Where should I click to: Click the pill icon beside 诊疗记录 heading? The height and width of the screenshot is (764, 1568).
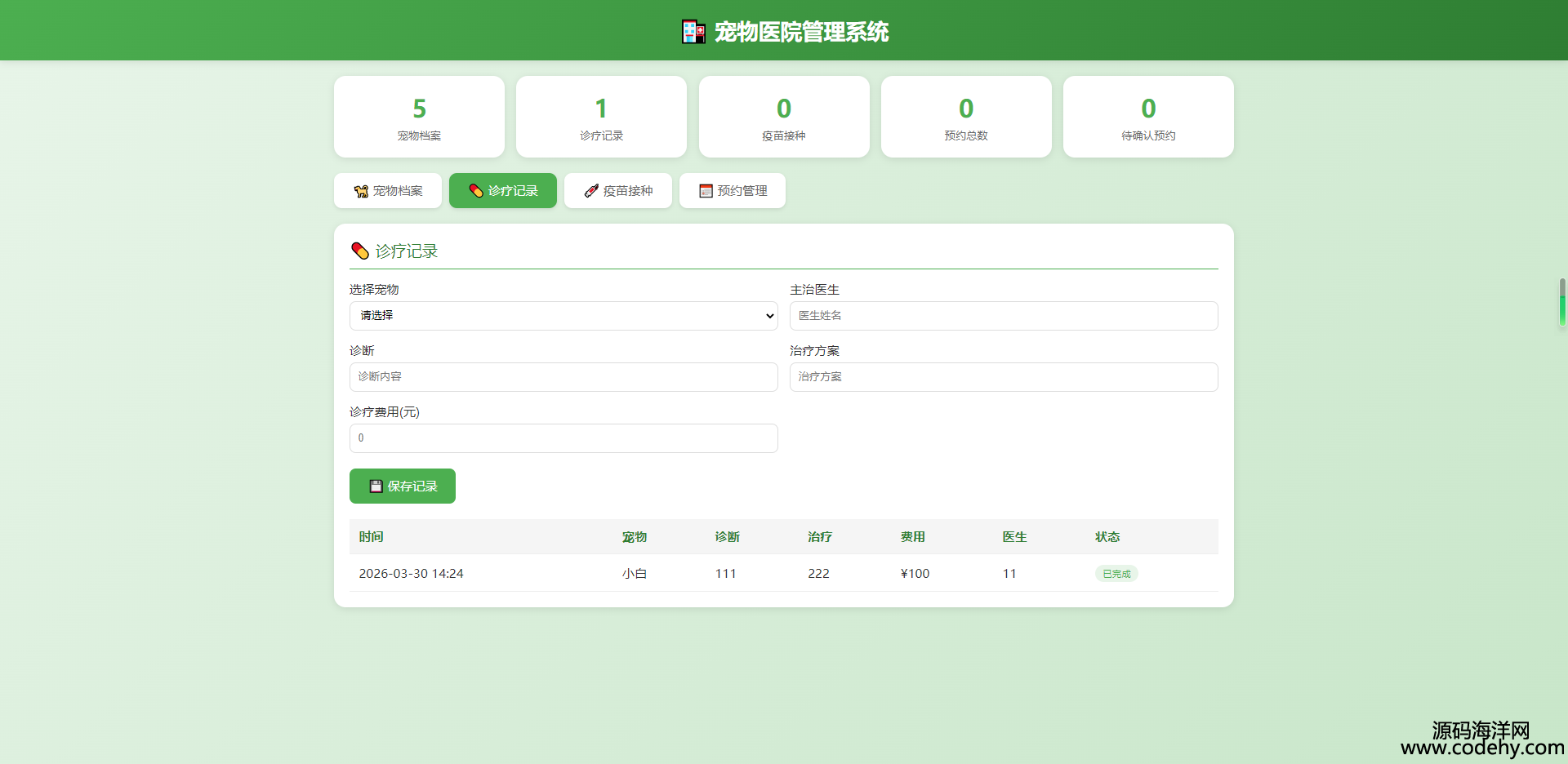tap(359, 251)
